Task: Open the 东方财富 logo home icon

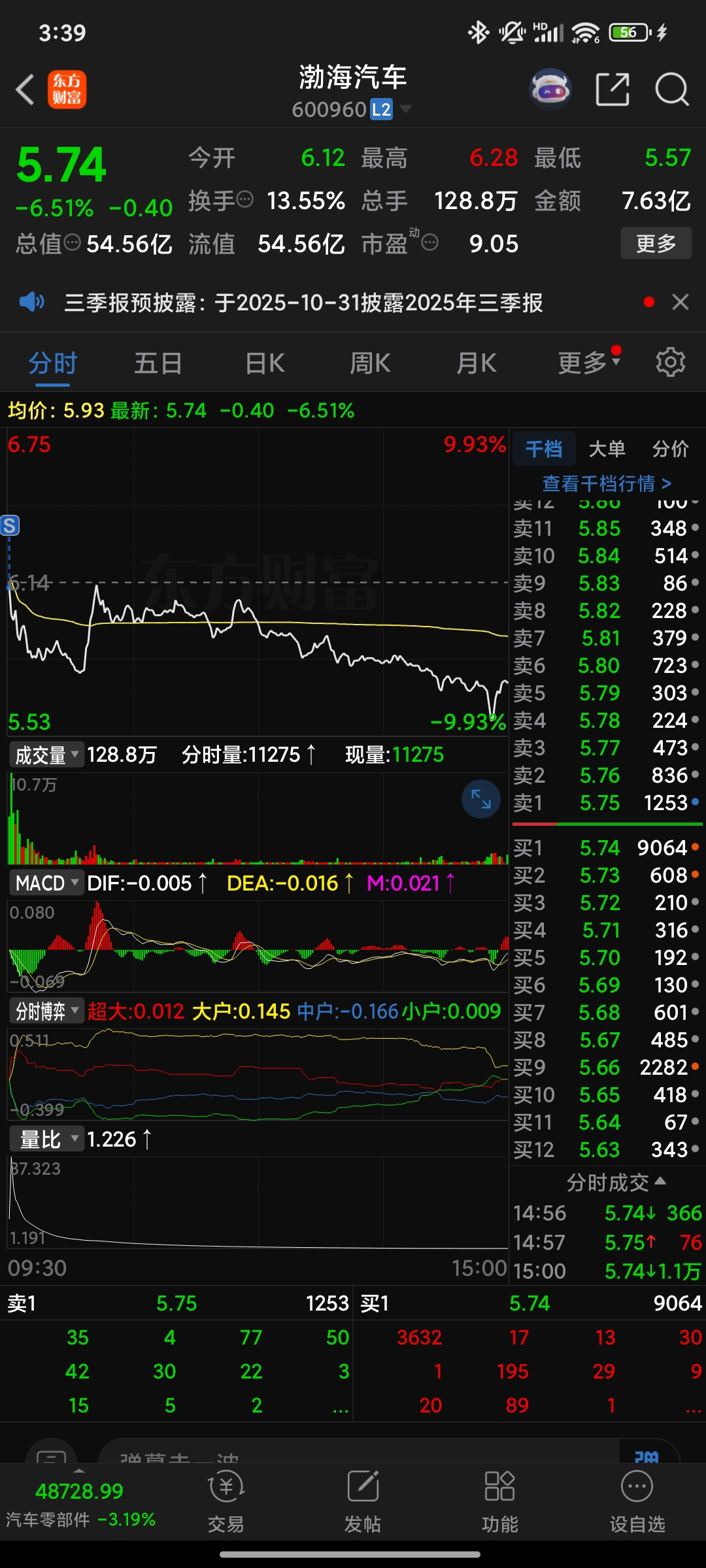Action: coord(67,90)
